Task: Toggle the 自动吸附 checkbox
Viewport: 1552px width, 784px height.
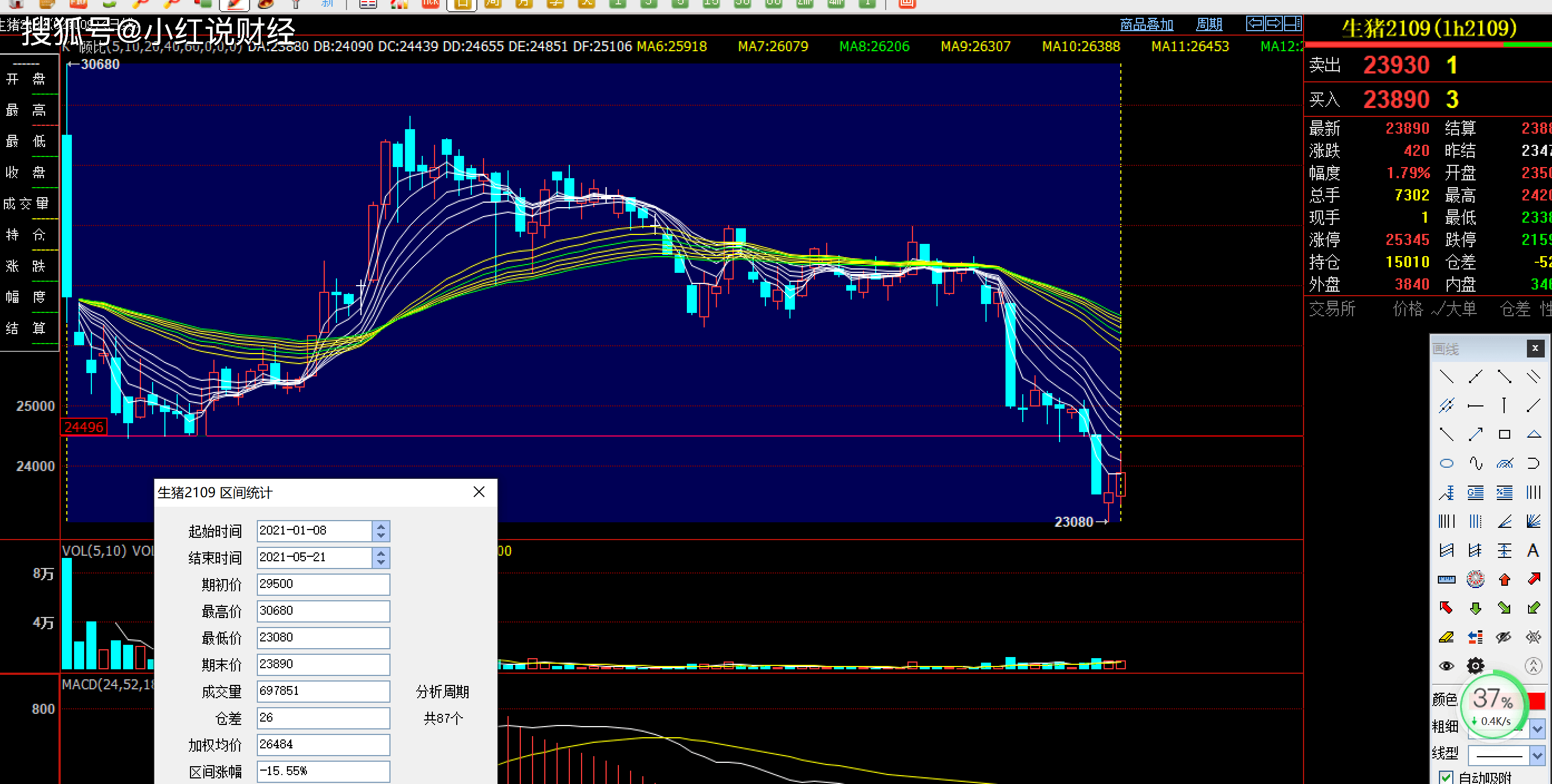Action: click(x=1446, y=777)
